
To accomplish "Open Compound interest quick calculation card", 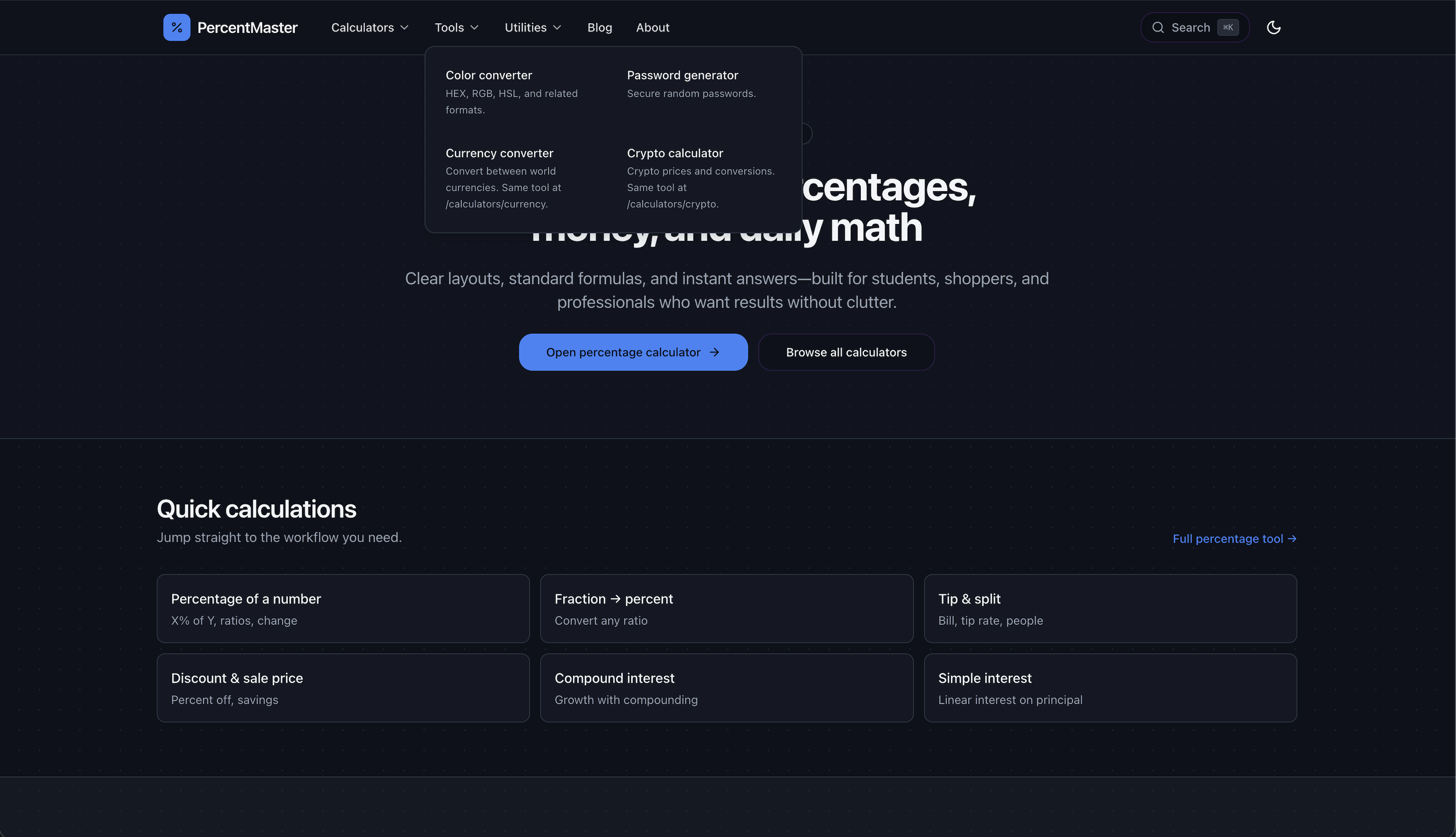I will click(x=726, y=687).
